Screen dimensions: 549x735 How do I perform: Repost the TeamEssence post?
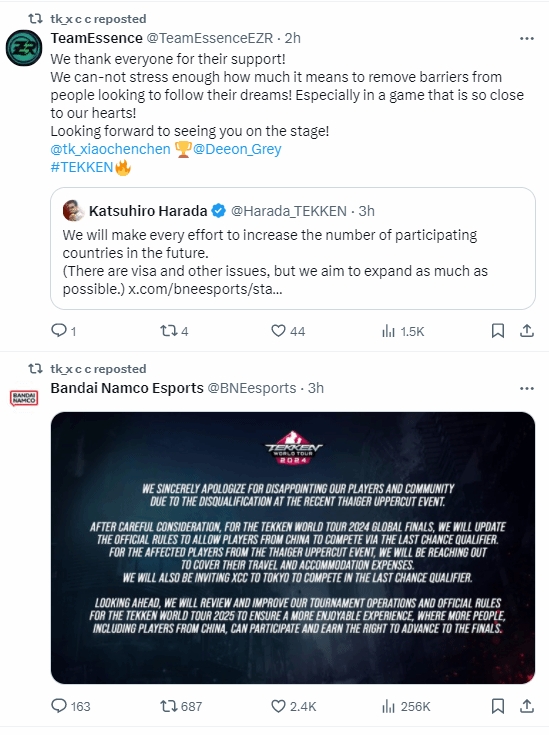(174, 331)
